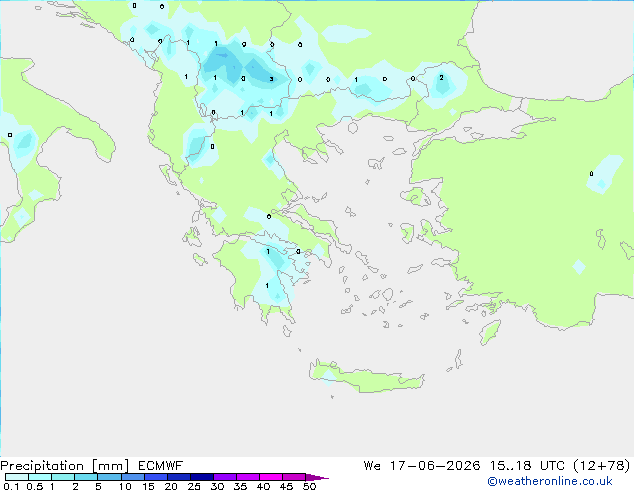Click the '[mm]' unit label

coord(111,466)
